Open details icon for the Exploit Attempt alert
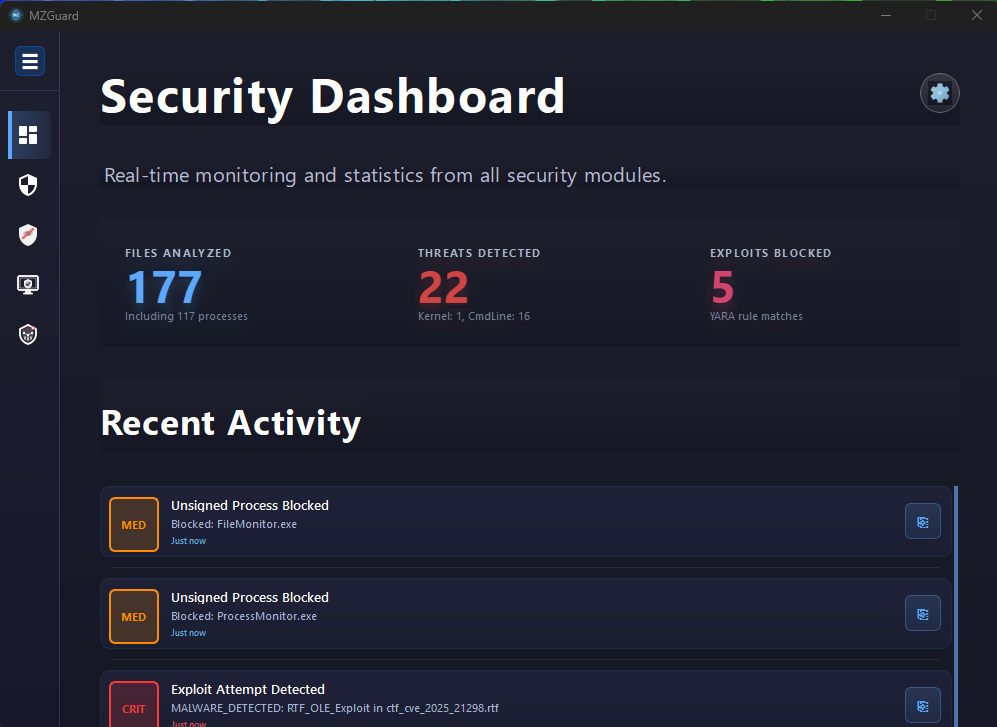 pos(922,705)
